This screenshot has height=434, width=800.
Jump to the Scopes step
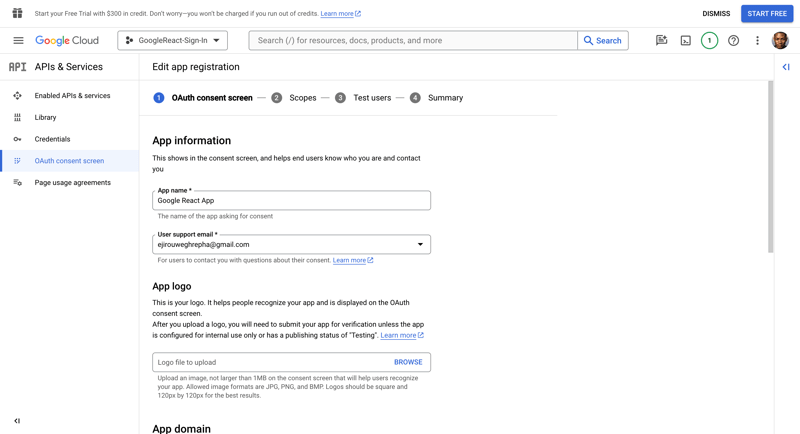tap(303, 97)
